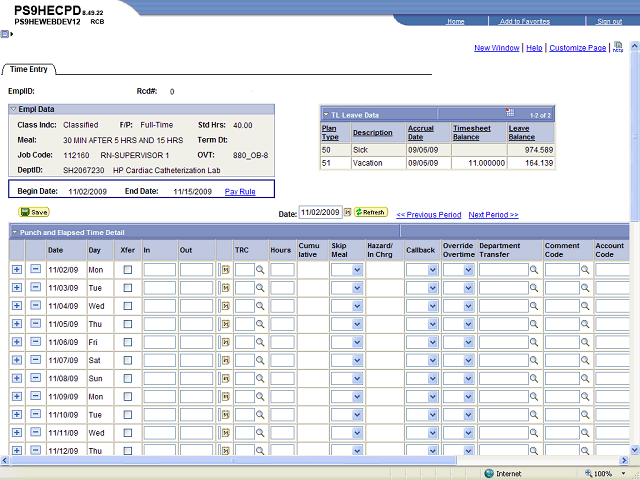Open Comment Code lookup for 11/03/09
The image size is (640, 480).
pos(585,288)
